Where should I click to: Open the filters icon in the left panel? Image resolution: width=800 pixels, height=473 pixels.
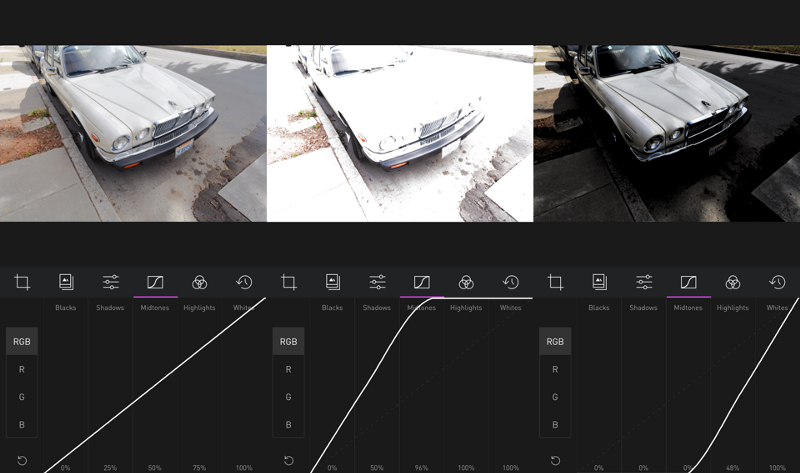(66, 283)
